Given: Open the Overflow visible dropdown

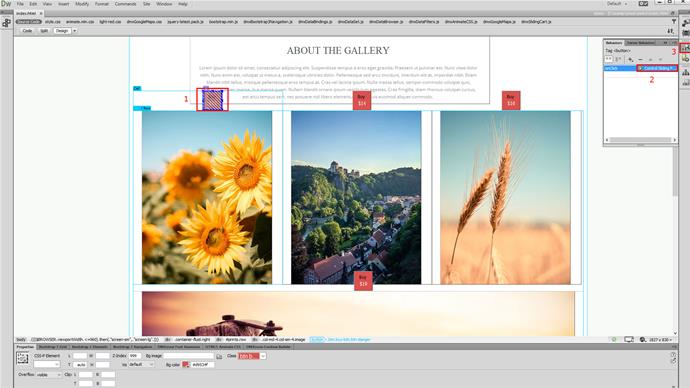Looking at the screenshot, I should click(x=48, y=375).
